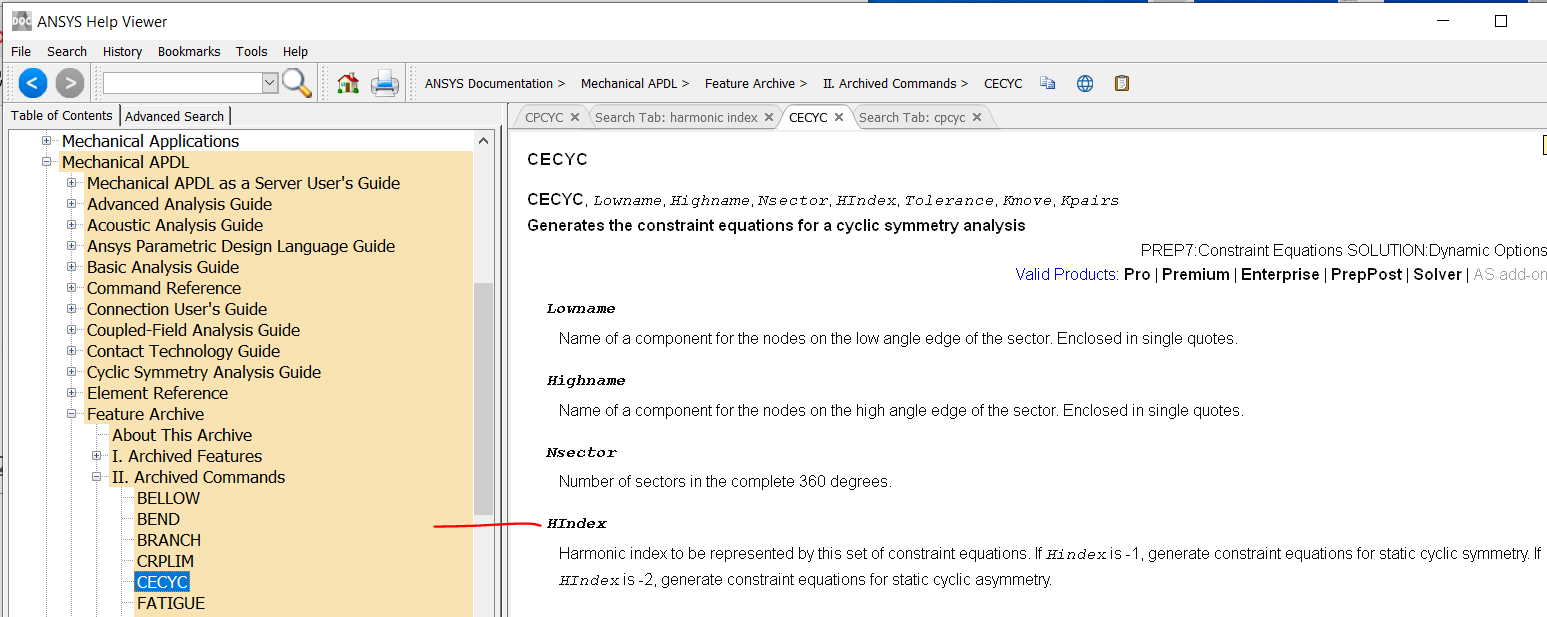Open the page in browser globe icon

pos(1085,83)
